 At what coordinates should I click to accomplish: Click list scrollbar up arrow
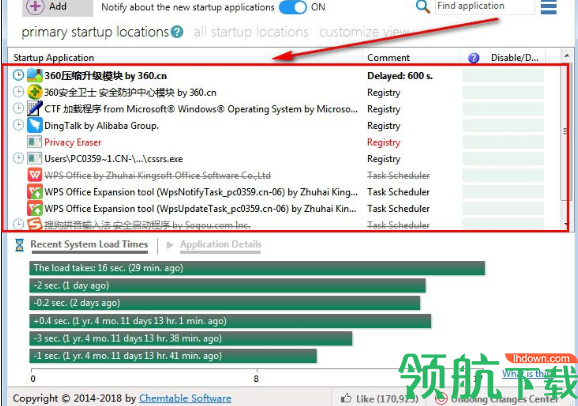tap(566, 56)
